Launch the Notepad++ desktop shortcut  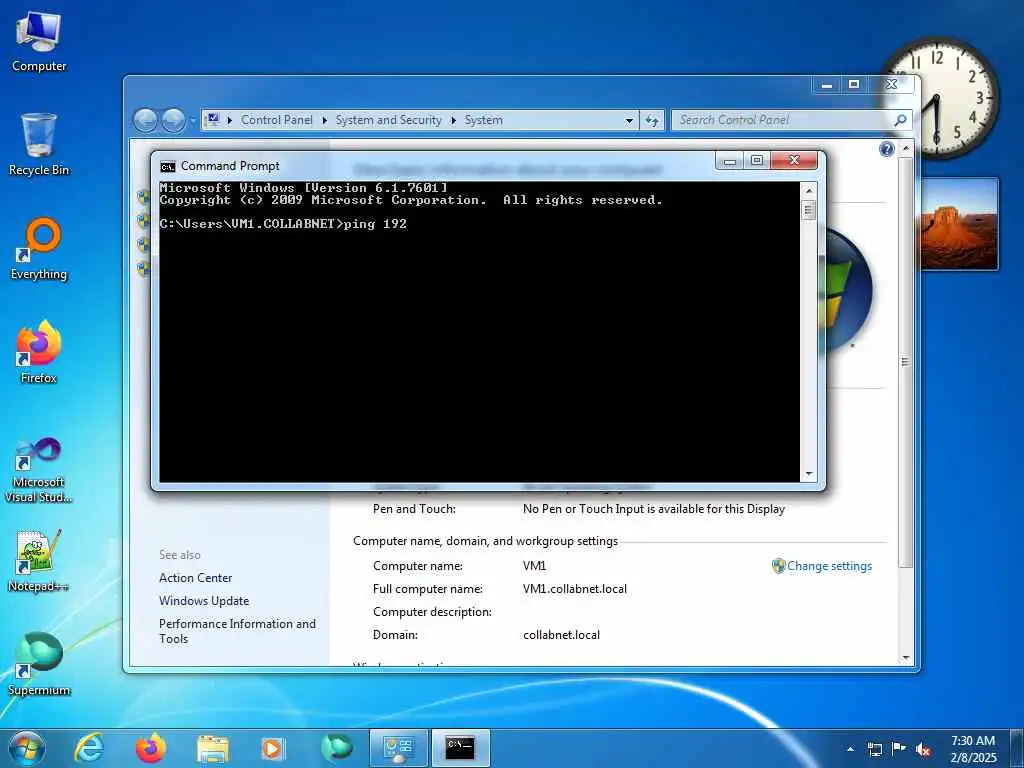point(39,560)
